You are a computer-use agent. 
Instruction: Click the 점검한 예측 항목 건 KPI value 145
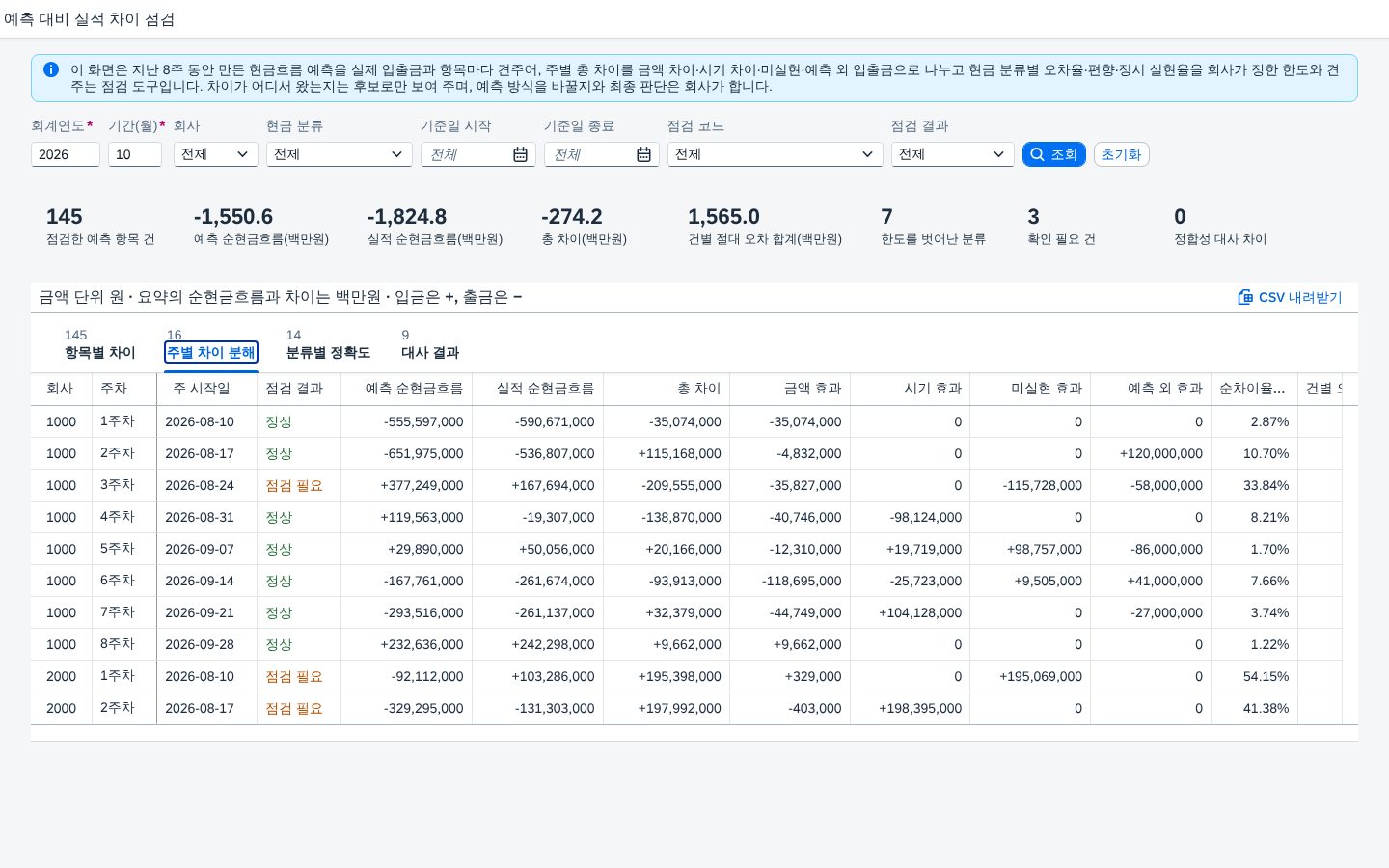tap(65, 217)
